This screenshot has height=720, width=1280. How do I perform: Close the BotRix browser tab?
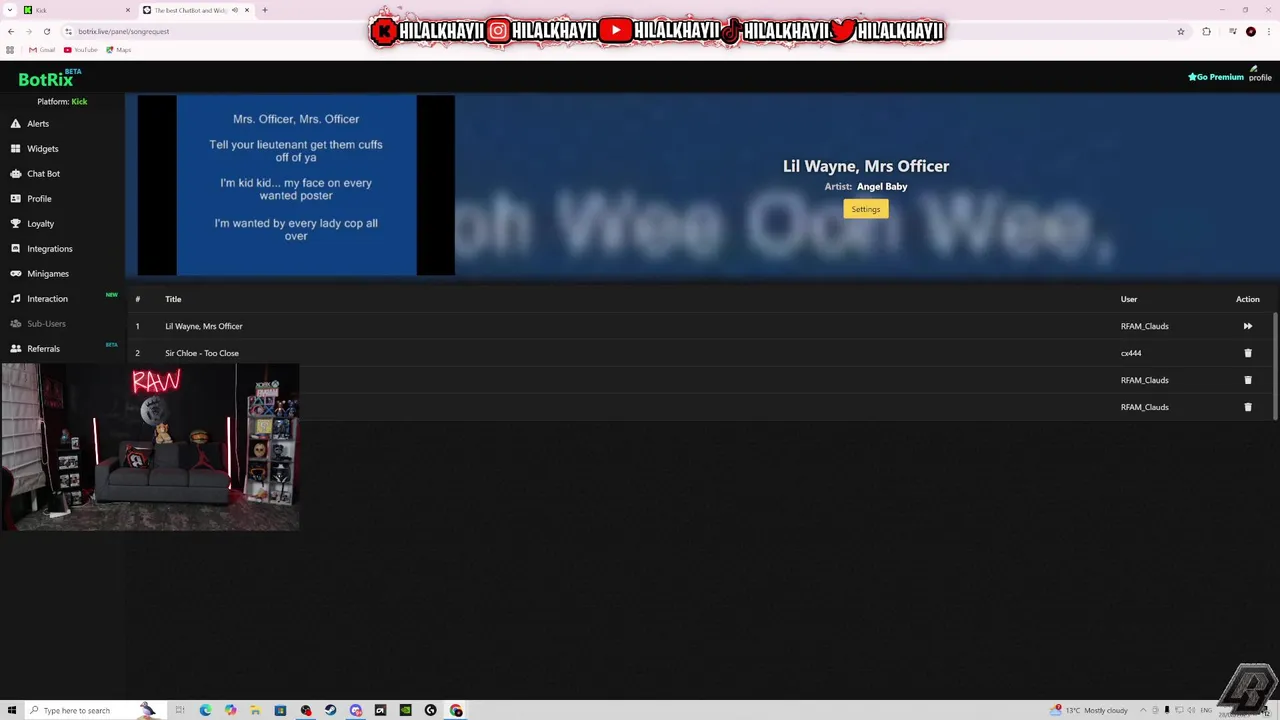click(247, 10)
